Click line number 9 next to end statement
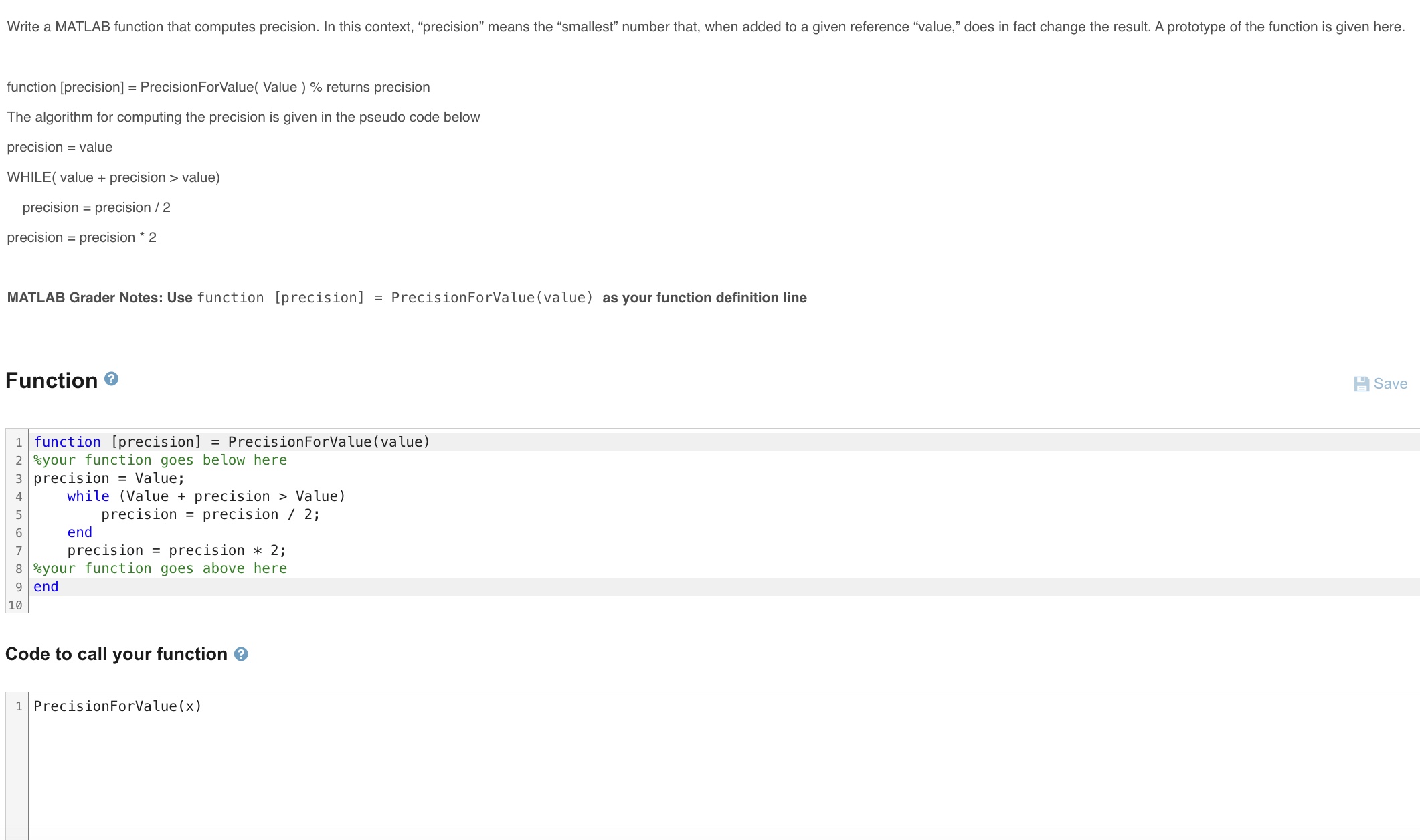Viewport: 1420px width, 840px height. click(17, 587)
